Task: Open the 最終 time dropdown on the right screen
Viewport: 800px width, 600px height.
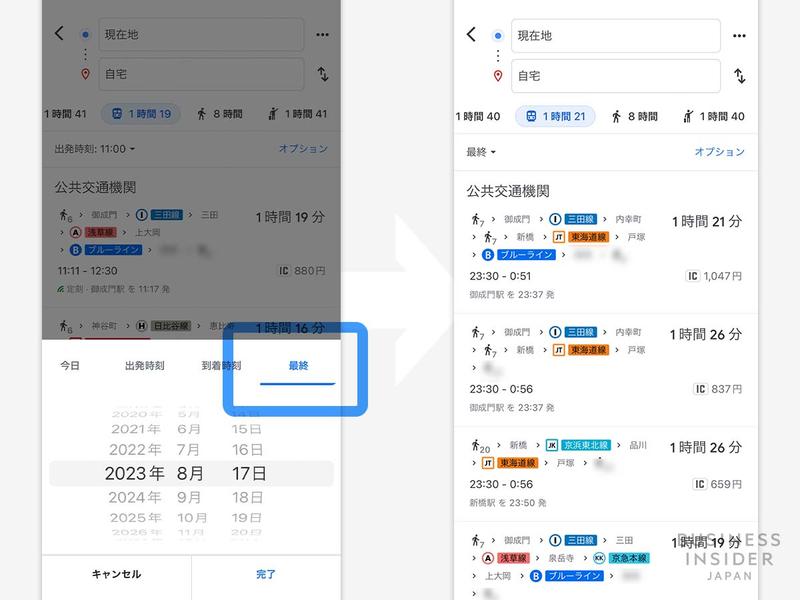Action: point(481,152)
